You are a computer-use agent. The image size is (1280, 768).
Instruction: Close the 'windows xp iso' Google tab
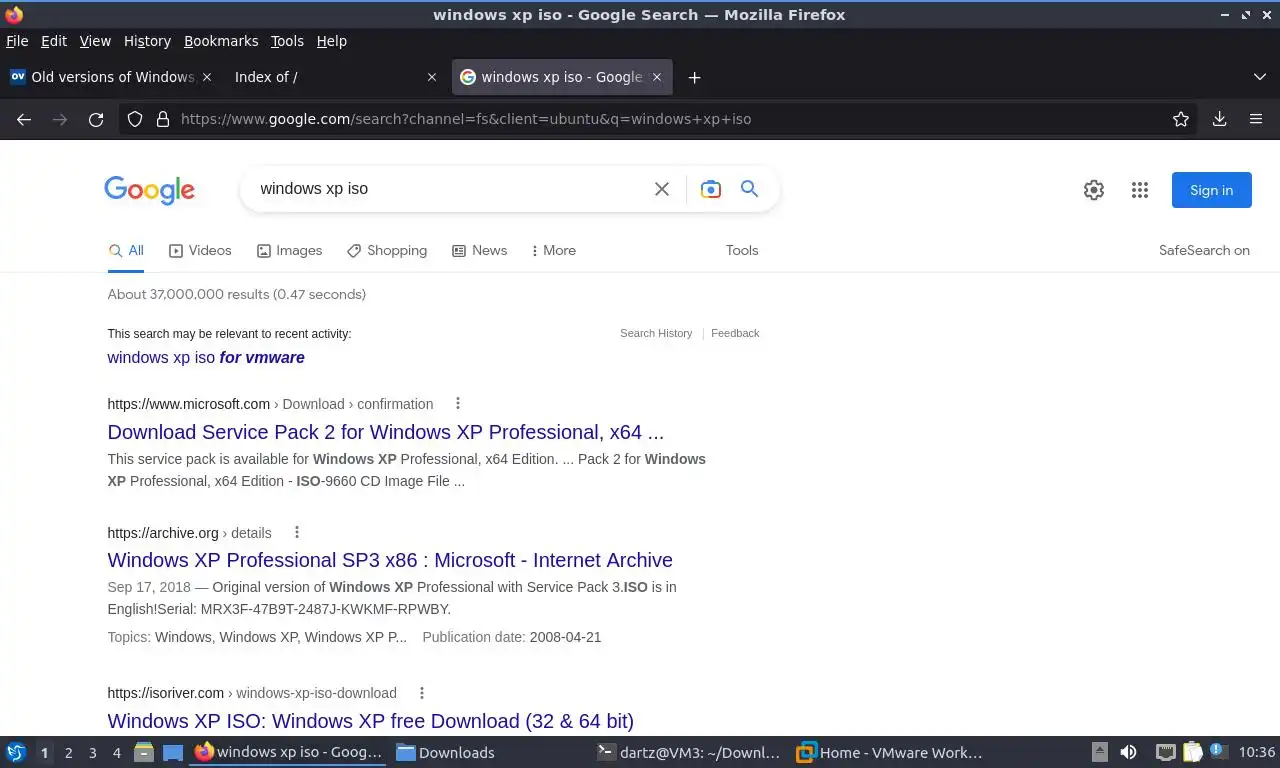(657, 77)
